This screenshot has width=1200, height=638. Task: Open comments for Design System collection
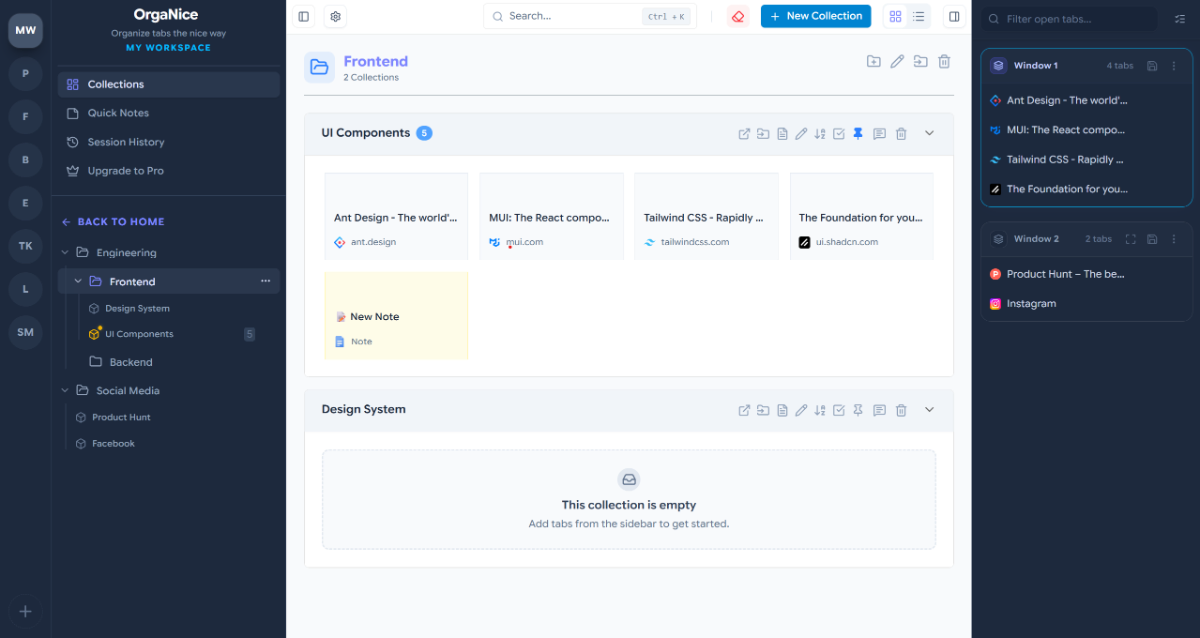879,410
